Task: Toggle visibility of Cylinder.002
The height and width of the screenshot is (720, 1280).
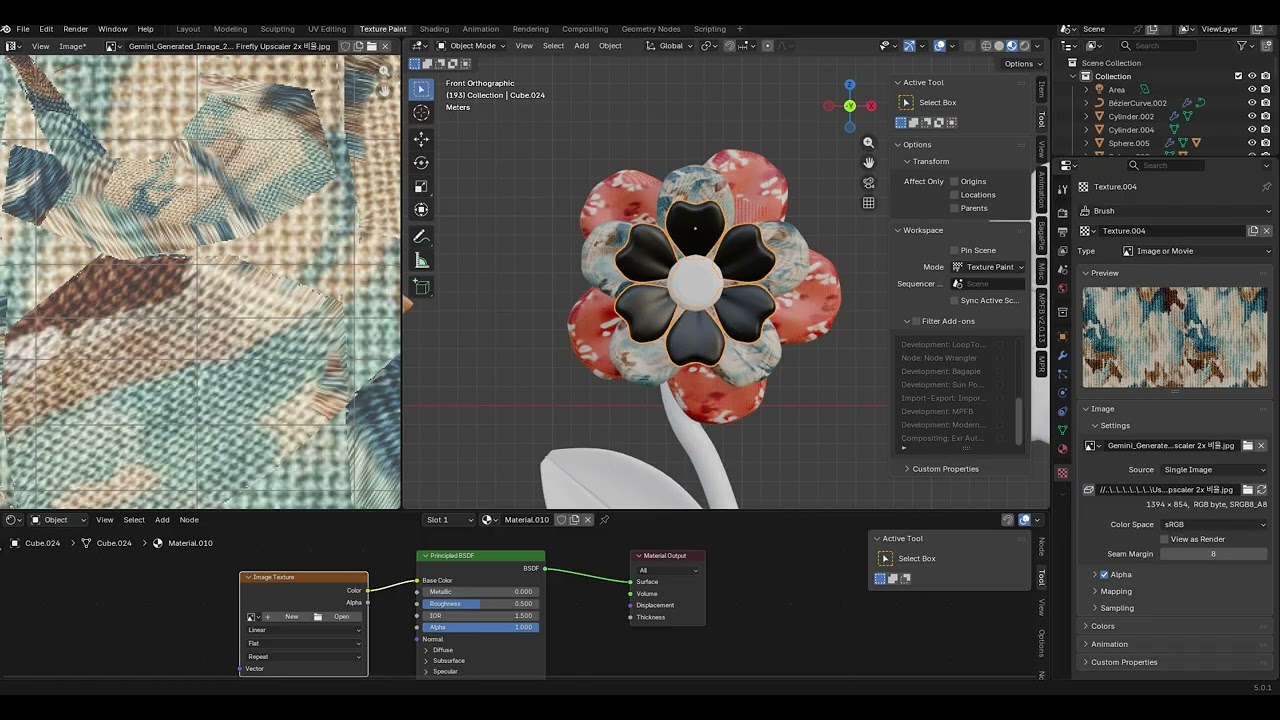Action: 1252,116
